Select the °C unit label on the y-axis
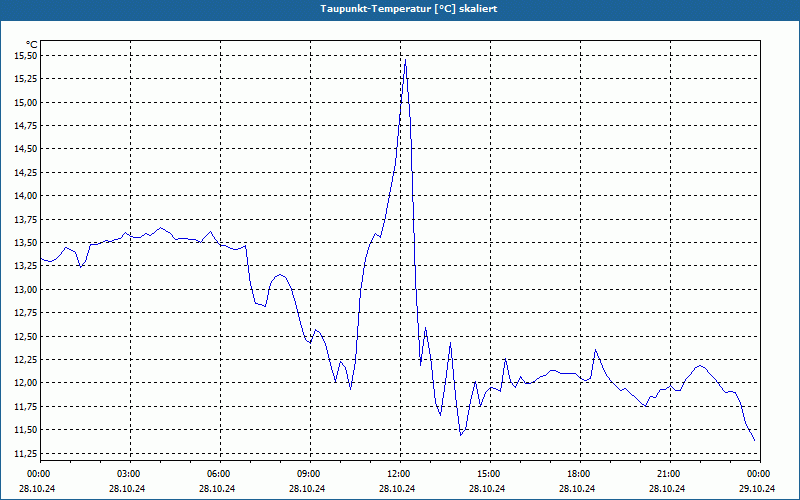Image resolution: width=800 pixels, height=500 pixels. pyautogui.click(x=31, y=45)
